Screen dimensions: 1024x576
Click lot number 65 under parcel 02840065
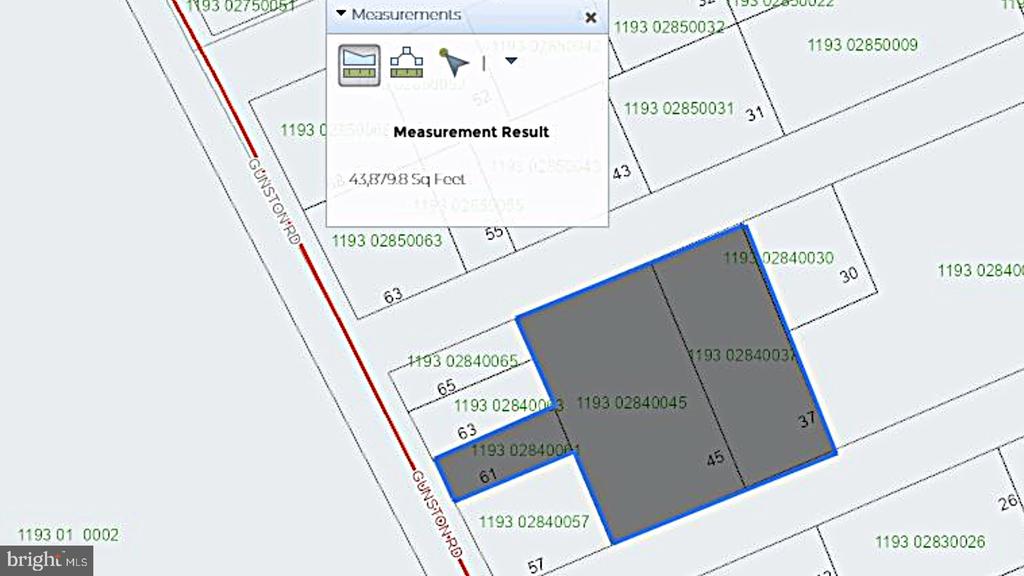[446, 388]
